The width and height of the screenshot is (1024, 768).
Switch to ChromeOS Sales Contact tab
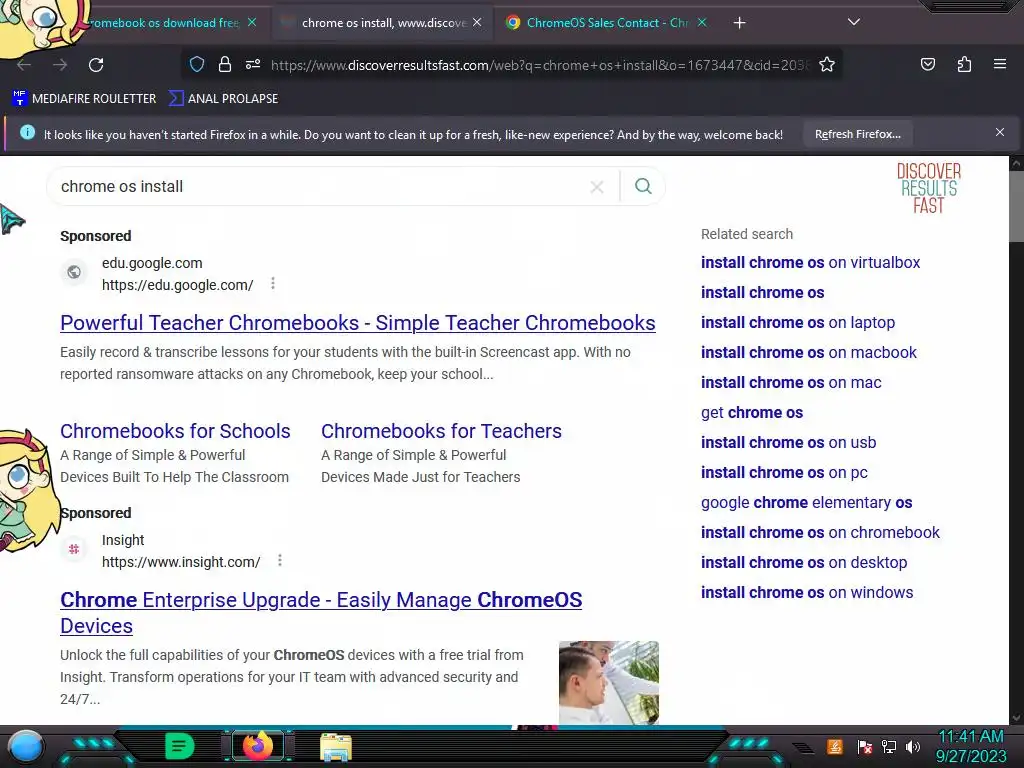click(607, 23)
